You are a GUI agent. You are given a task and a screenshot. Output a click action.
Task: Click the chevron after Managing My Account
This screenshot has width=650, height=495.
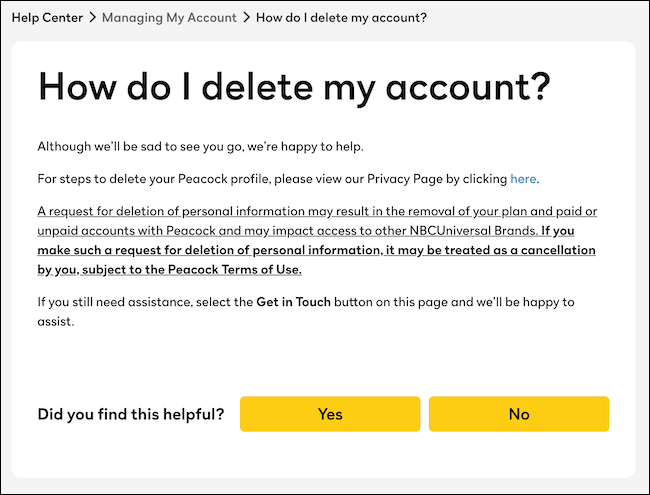(x=247, y=17)
